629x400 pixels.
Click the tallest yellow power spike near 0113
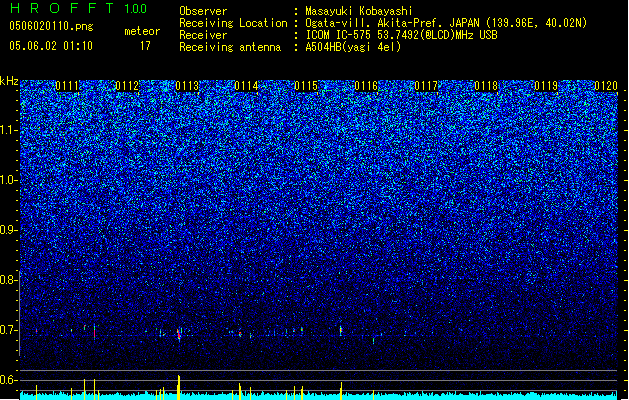tap(179, 388)
